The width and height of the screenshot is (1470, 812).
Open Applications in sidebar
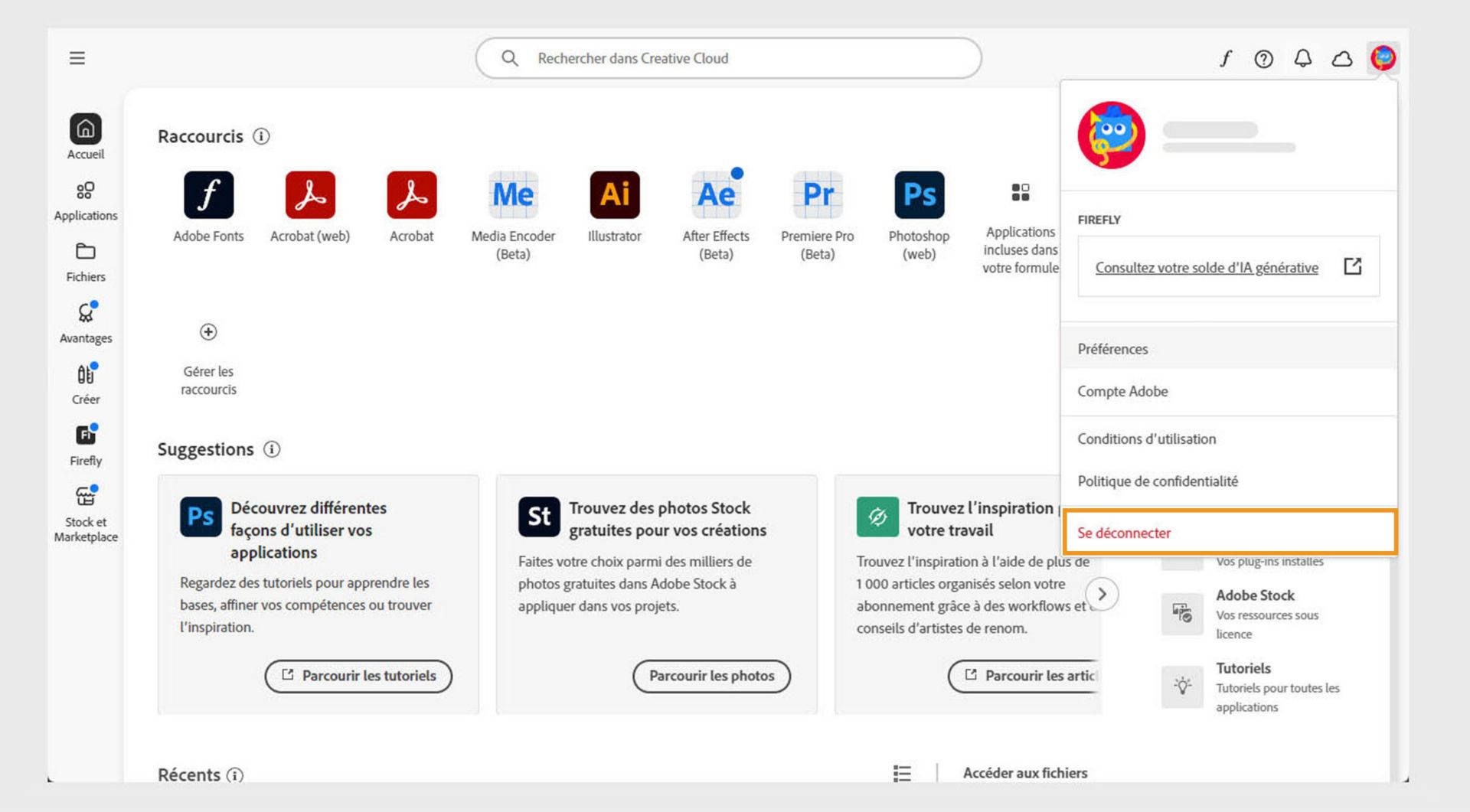pyautogui.click(x=86, y=201)
